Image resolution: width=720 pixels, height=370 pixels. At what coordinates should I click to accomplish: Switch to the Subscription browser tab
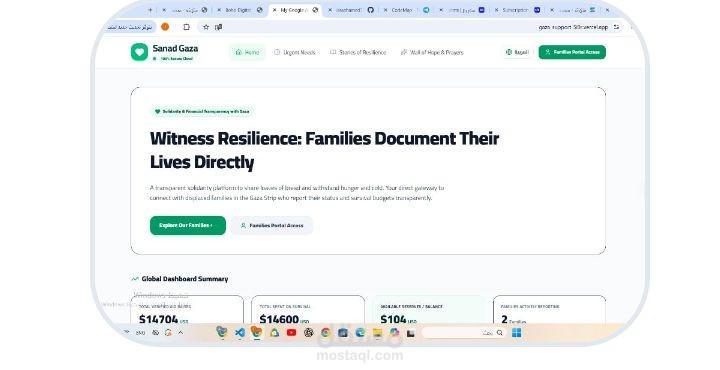tap(519, 10)
